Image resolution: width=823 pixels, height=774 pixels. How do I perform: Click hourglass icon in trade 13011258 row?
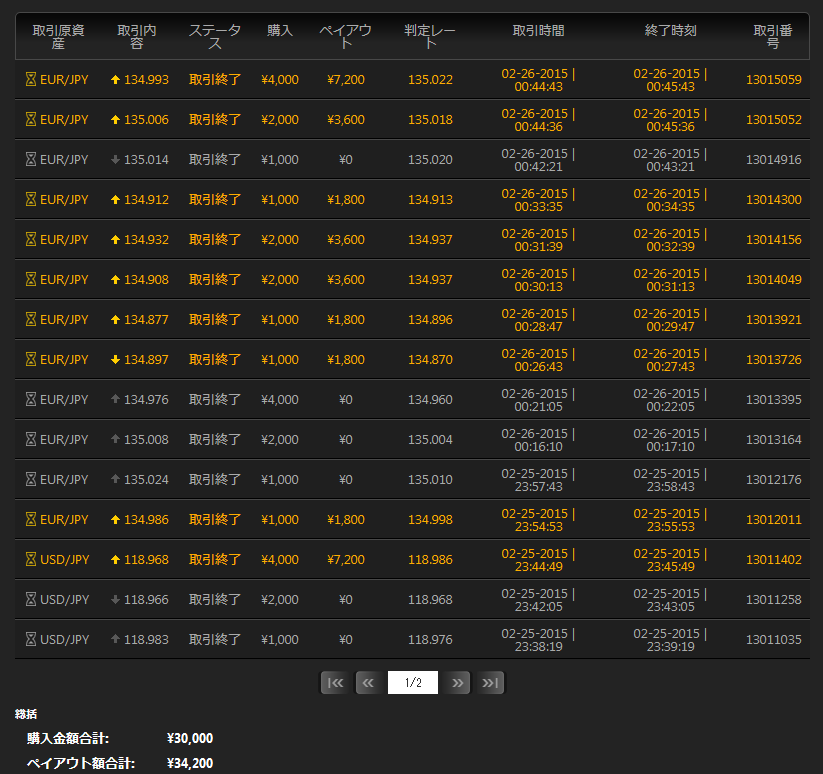point(31,599)
